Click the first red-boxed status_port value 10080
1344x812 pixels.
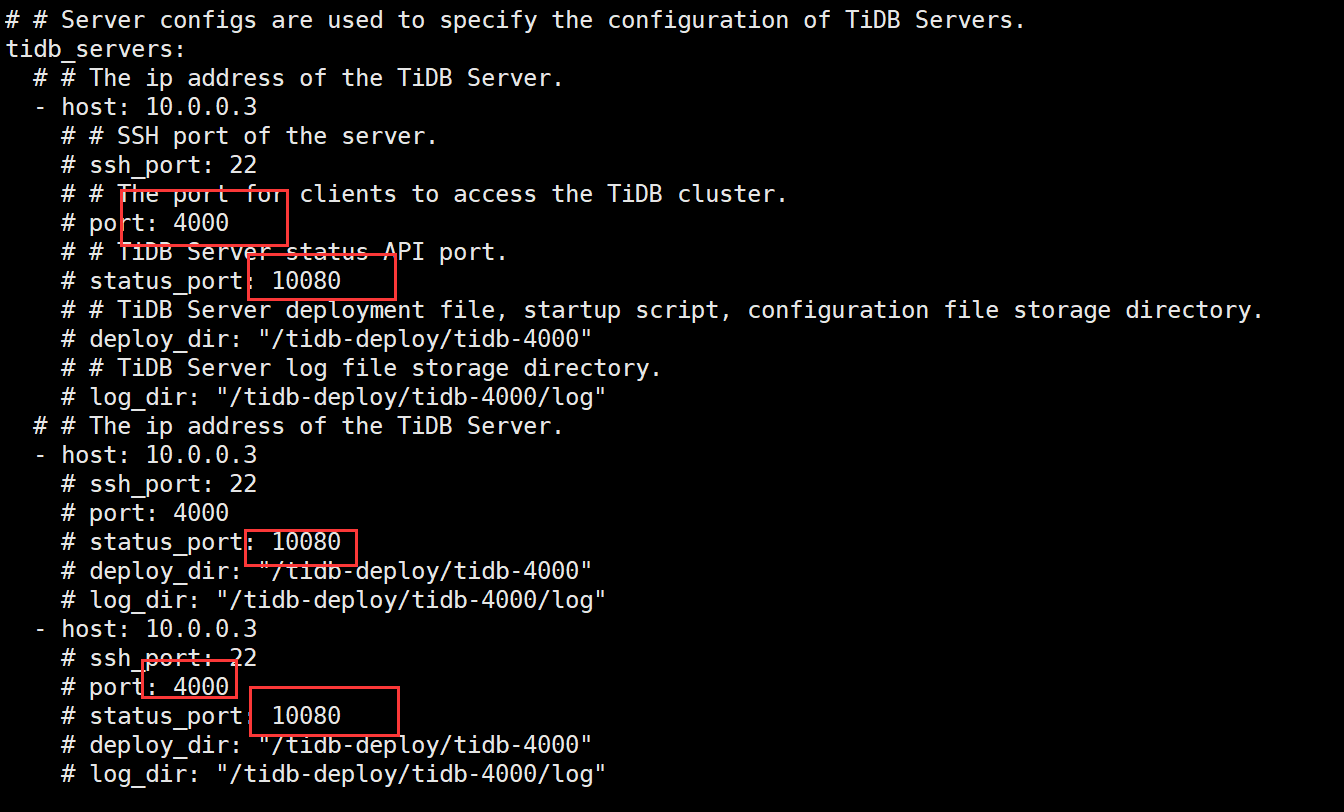coord(306,281)
